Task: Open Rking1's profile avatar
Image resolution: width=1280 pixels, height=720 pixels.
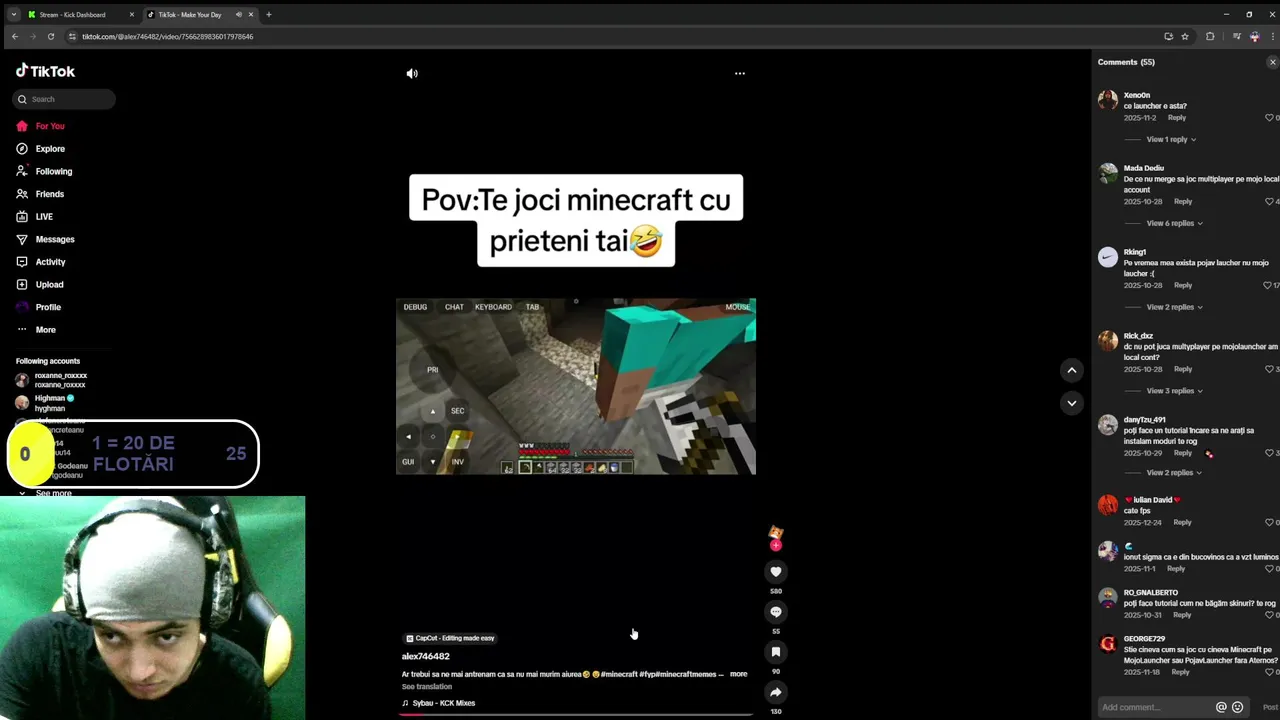Action: click(1107, 257)
